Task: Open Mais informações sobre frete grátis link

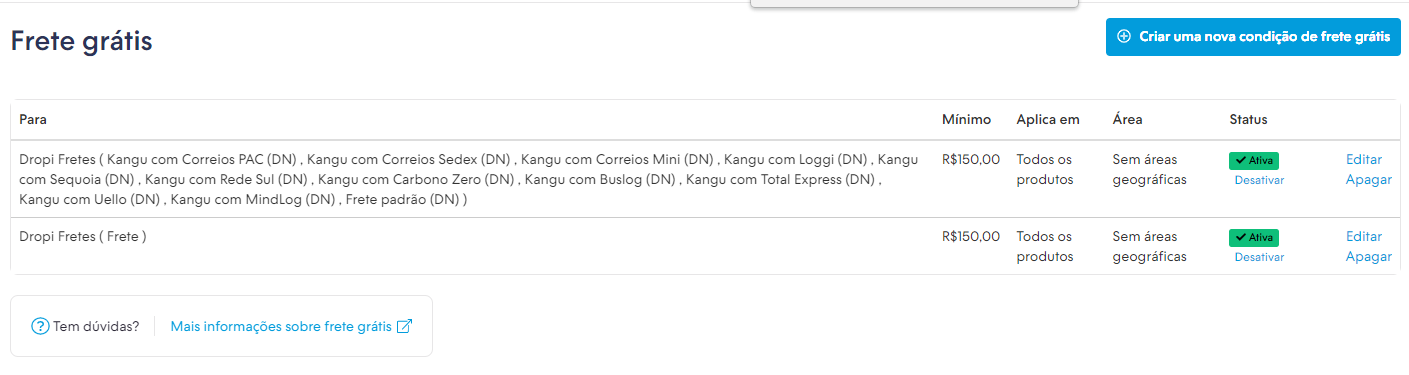Action: 281,326
